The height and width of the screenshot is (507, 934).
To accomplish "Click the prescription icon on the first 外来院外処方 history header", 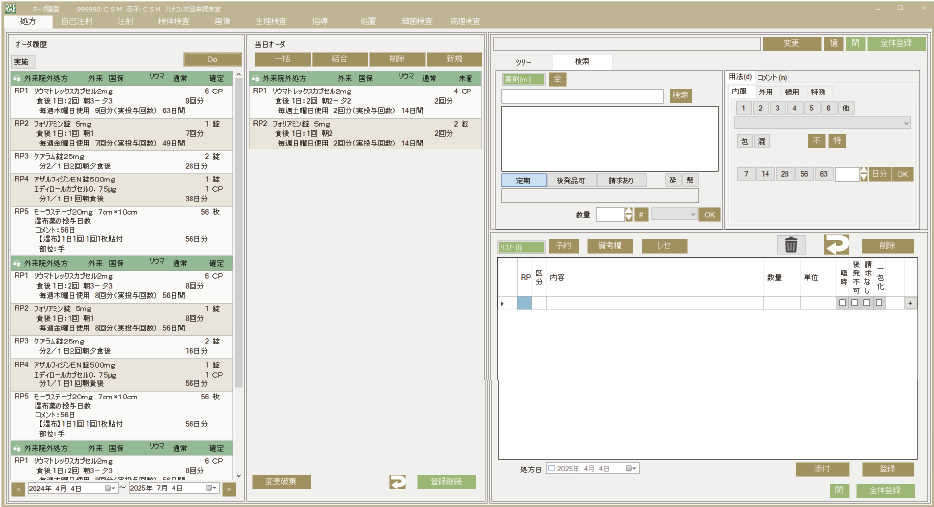I will (x=17, y=78).
